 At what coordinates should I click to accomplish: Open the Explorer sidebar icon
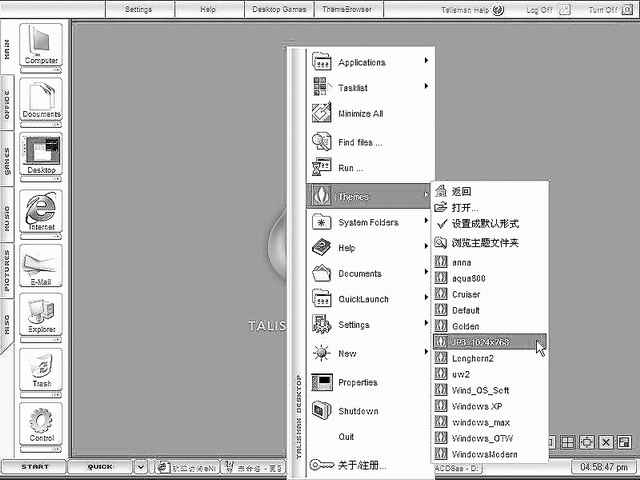(x=41, y=314)
